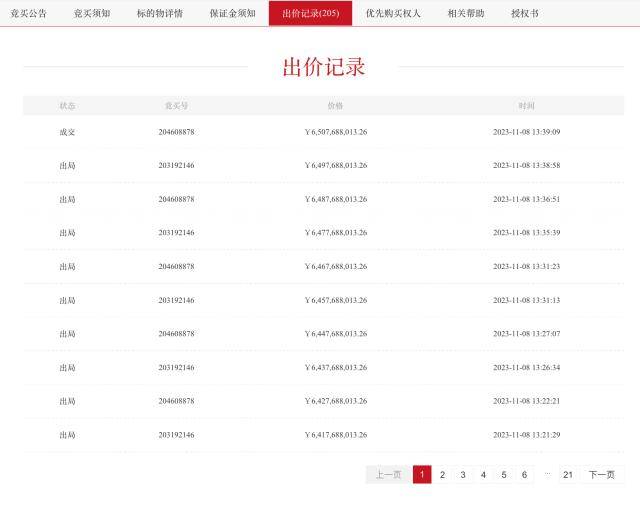Open the 授权书 tab

[x=524, y=14]
